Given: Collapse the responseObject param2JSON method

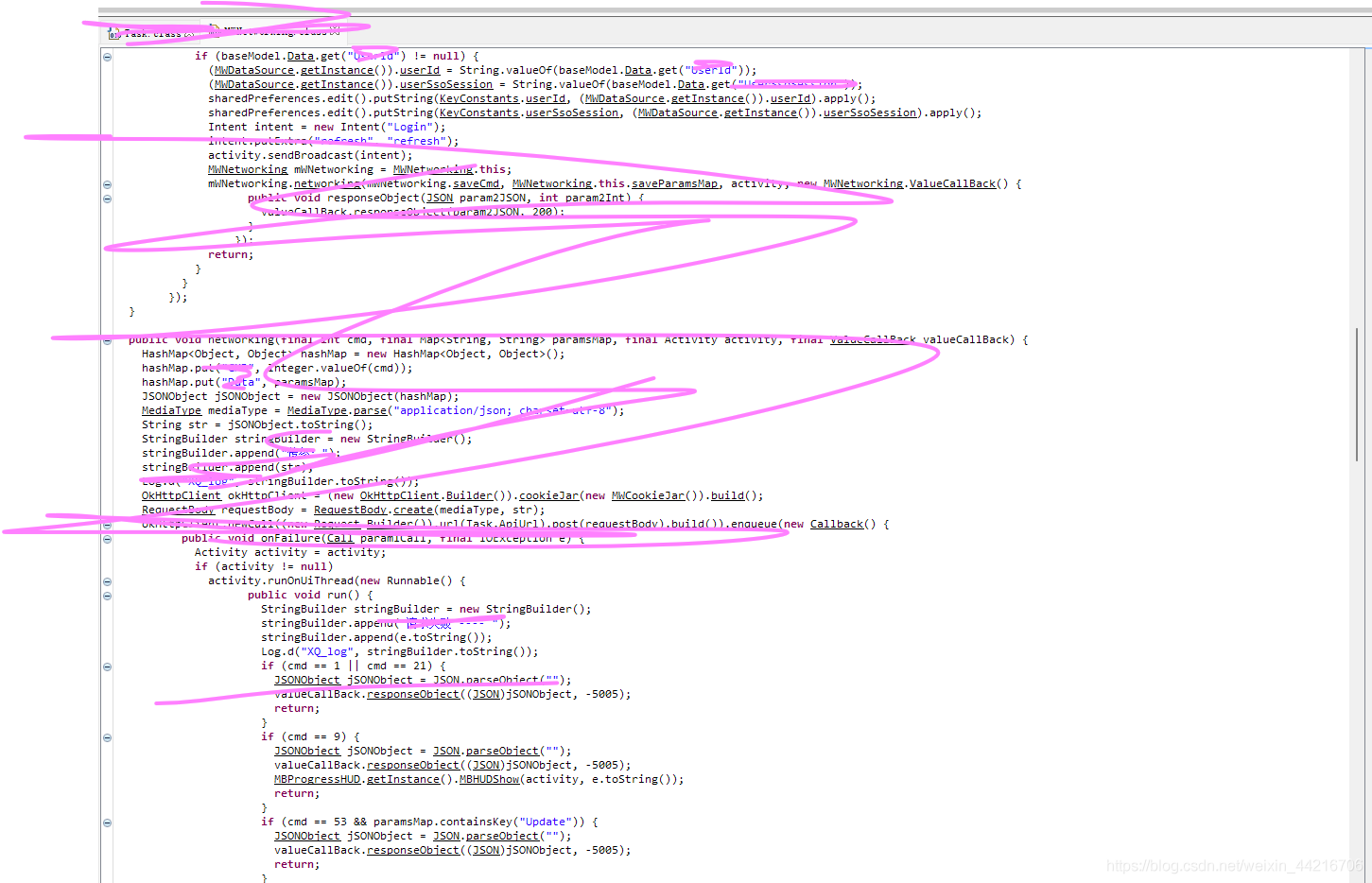Looking at the screenshot, I should click(x=107, y=199).
